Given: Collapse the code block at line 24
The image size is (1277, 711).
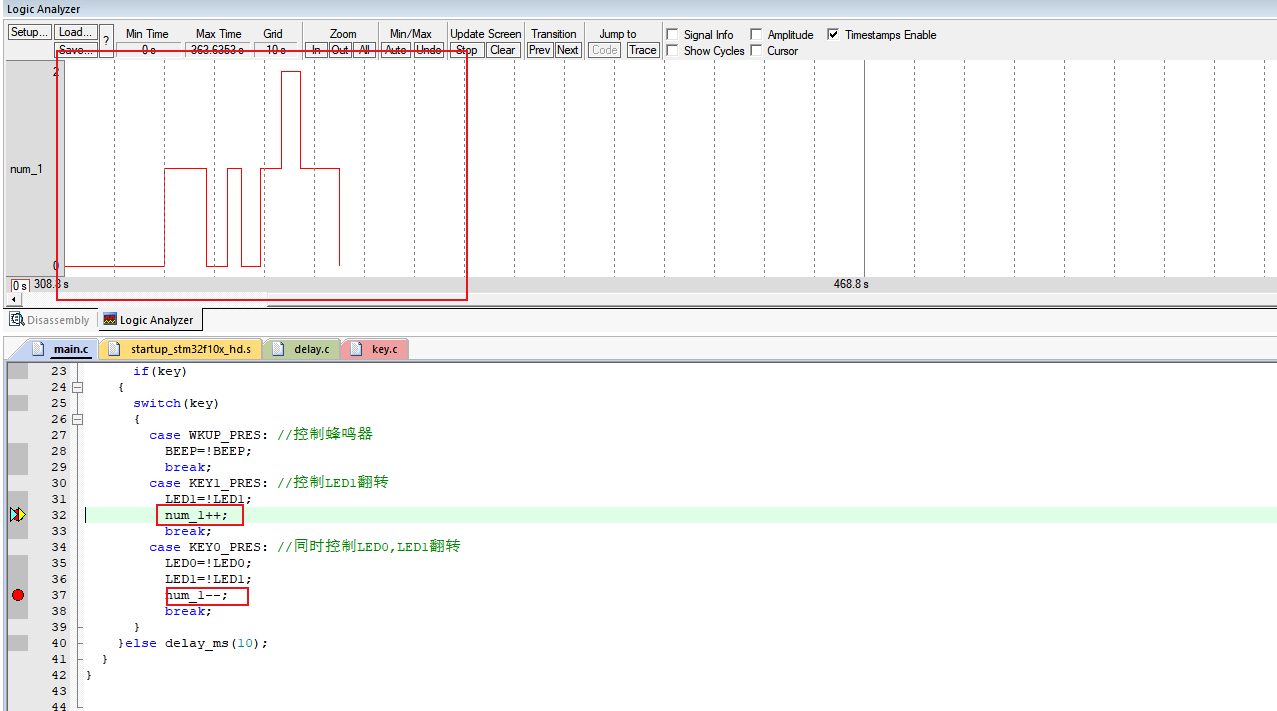Looking at the screenshot, I should pos(78,387).
